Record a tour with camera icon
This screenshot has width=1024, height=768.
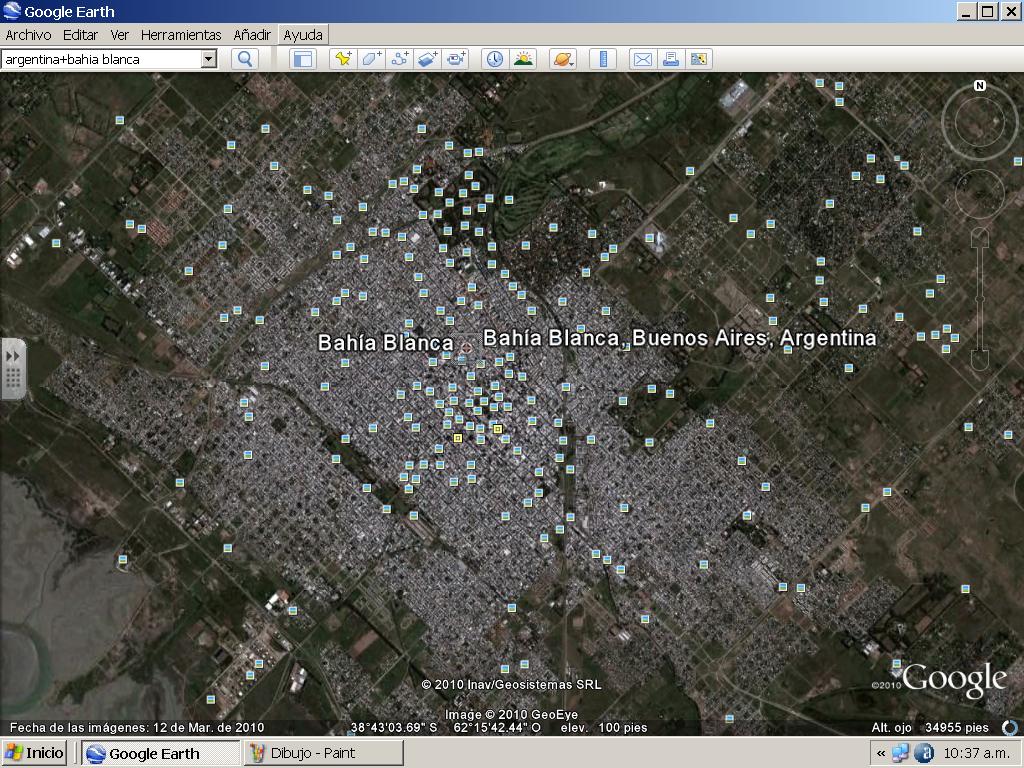point(455,59)
